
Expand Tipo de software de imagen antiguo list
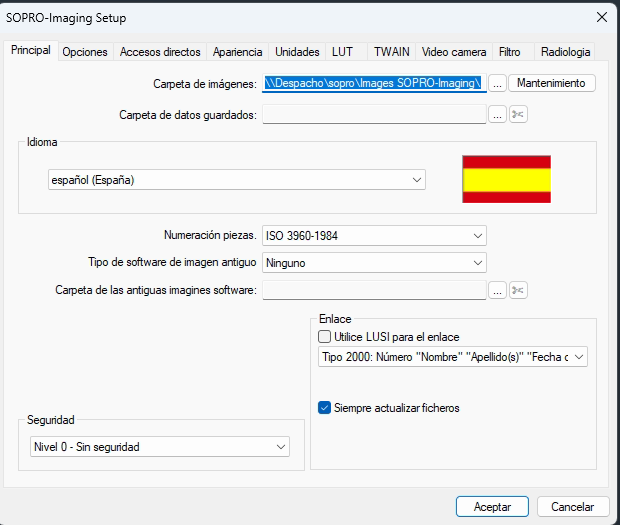click(x=374, y=263)
